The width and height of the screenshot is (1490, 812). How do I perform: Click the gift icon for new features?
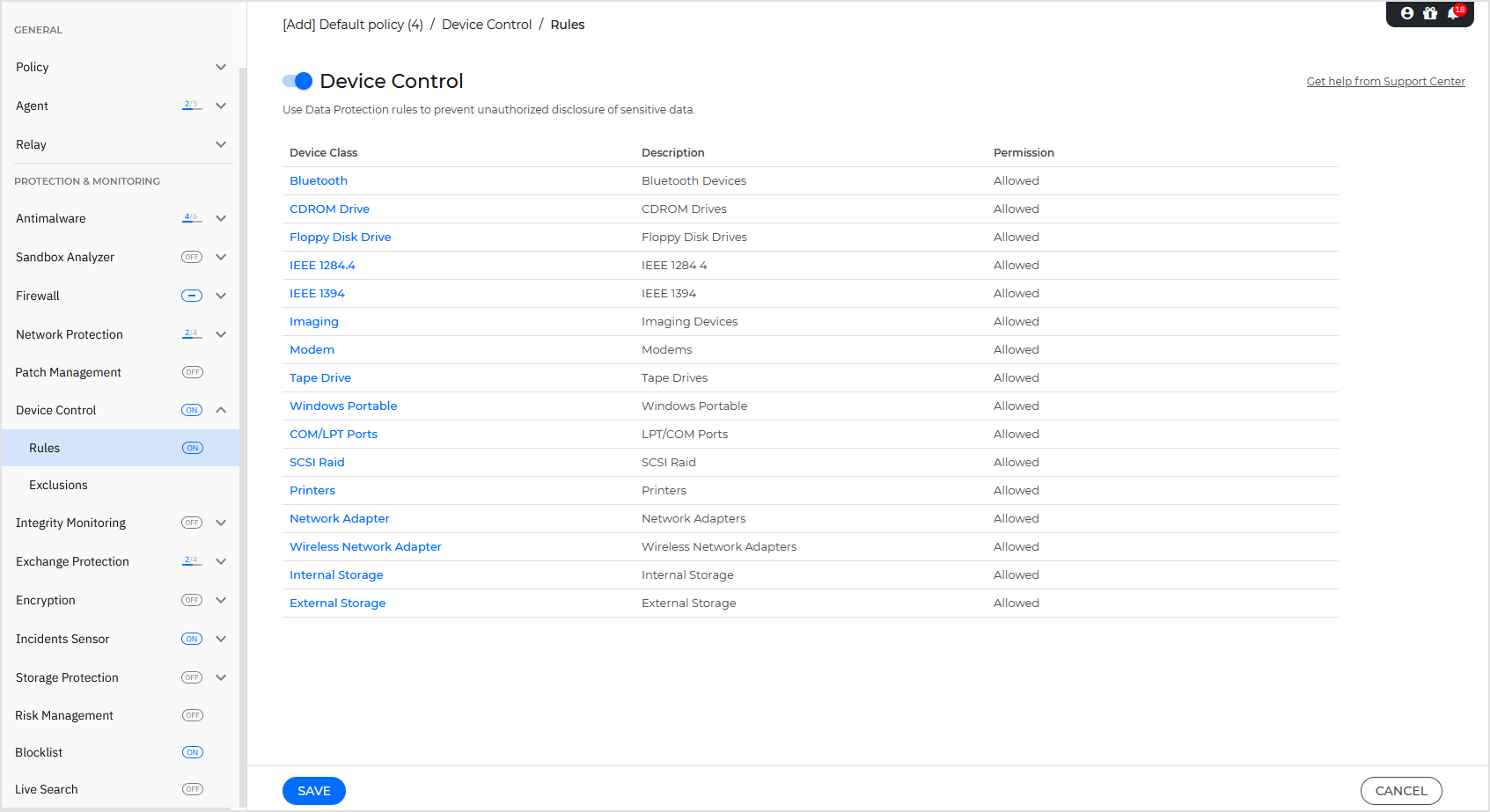pyautogui.click(x=1430, y=13)
